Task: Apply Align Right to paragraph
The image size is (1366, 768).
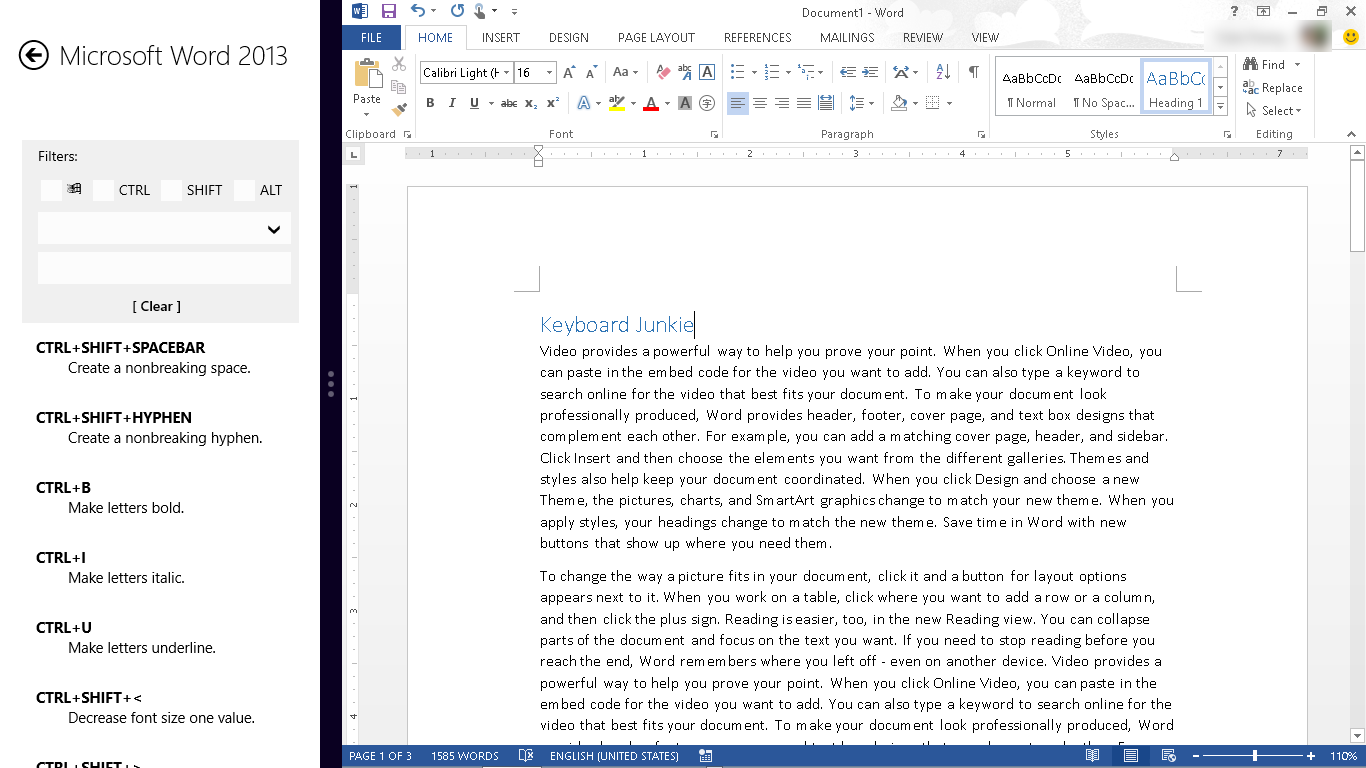Action: click(x=782, y=103)
